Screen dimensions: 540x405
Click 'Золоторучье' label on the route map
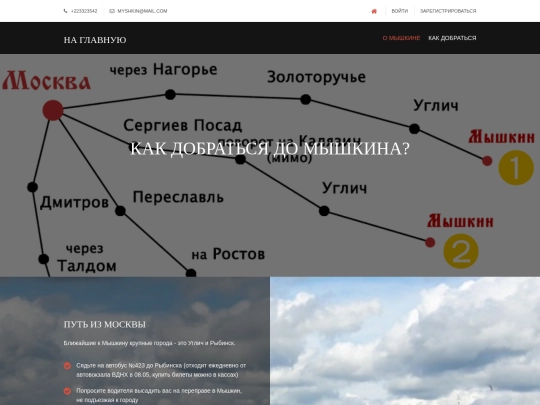(x=316, y=77)
